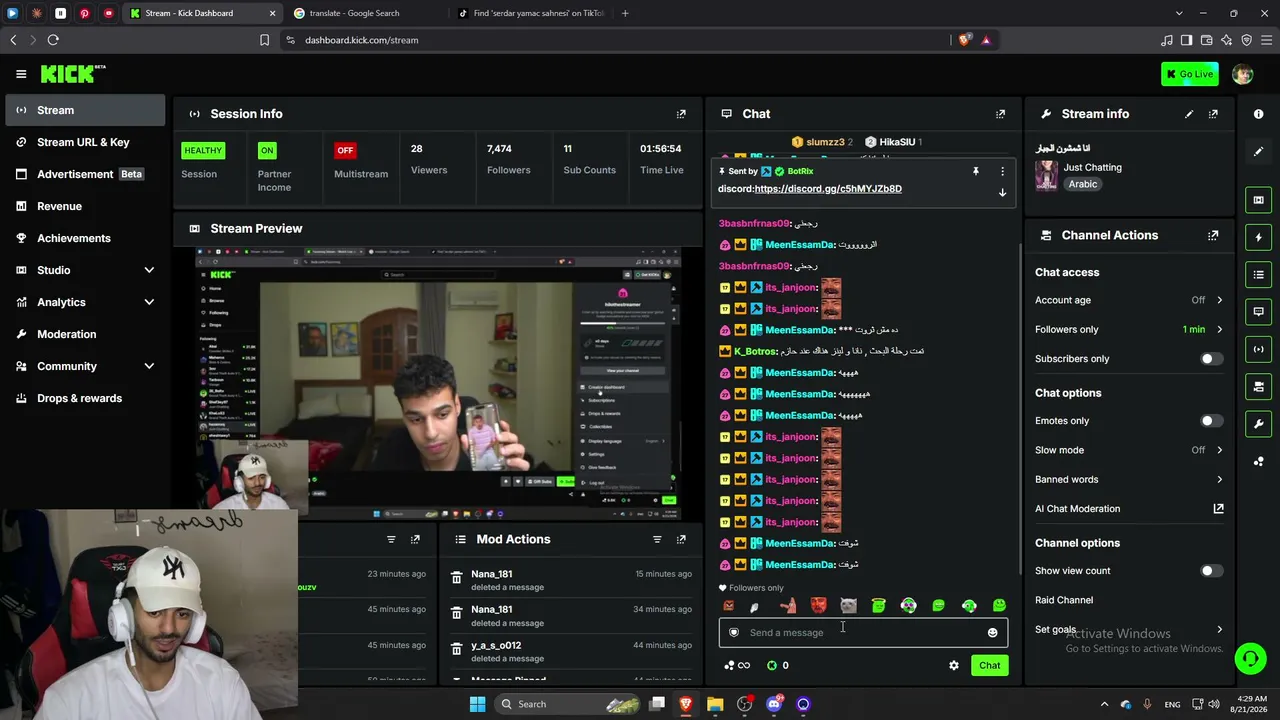Open Stream in the sidebar
This screenshot has height=720, width=1280.
(x=85, y=110)
